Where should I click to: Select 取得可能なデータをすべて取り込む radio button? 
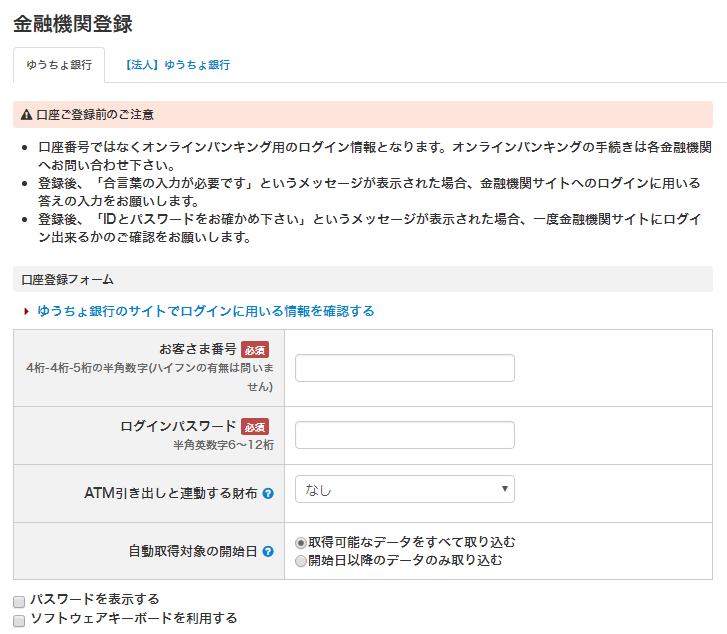point(301,542)
